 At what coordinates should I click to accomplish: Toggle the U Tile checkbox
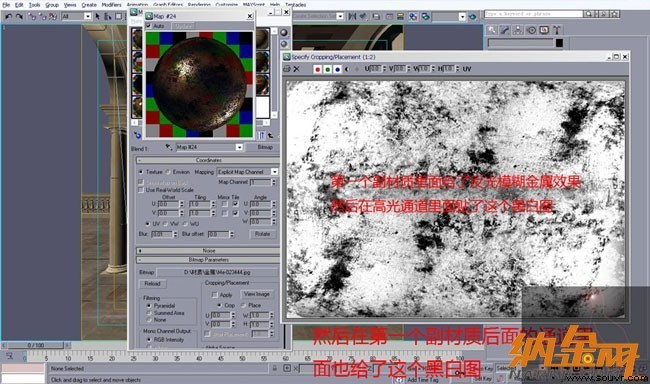[x=235, y=204]
